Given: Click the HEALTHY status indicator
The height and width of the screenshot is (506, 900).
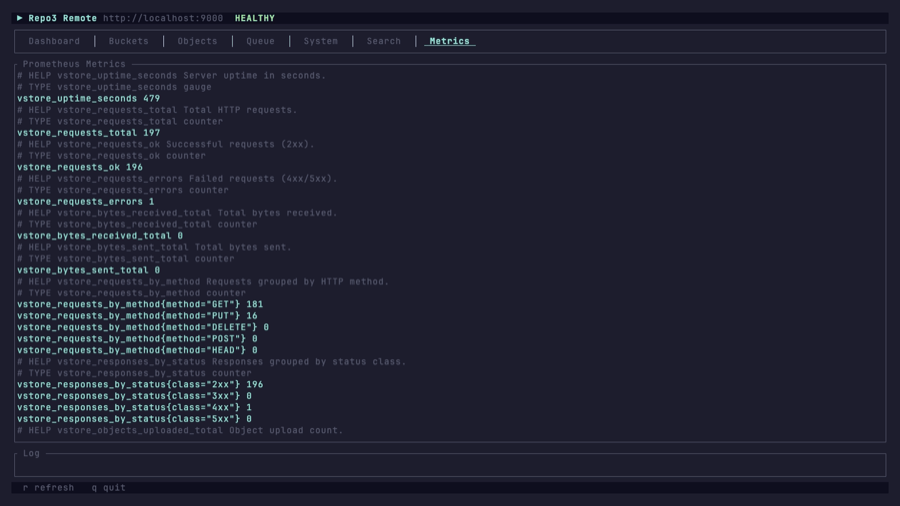Looking at the screenshot, I should tap(255, 18).
